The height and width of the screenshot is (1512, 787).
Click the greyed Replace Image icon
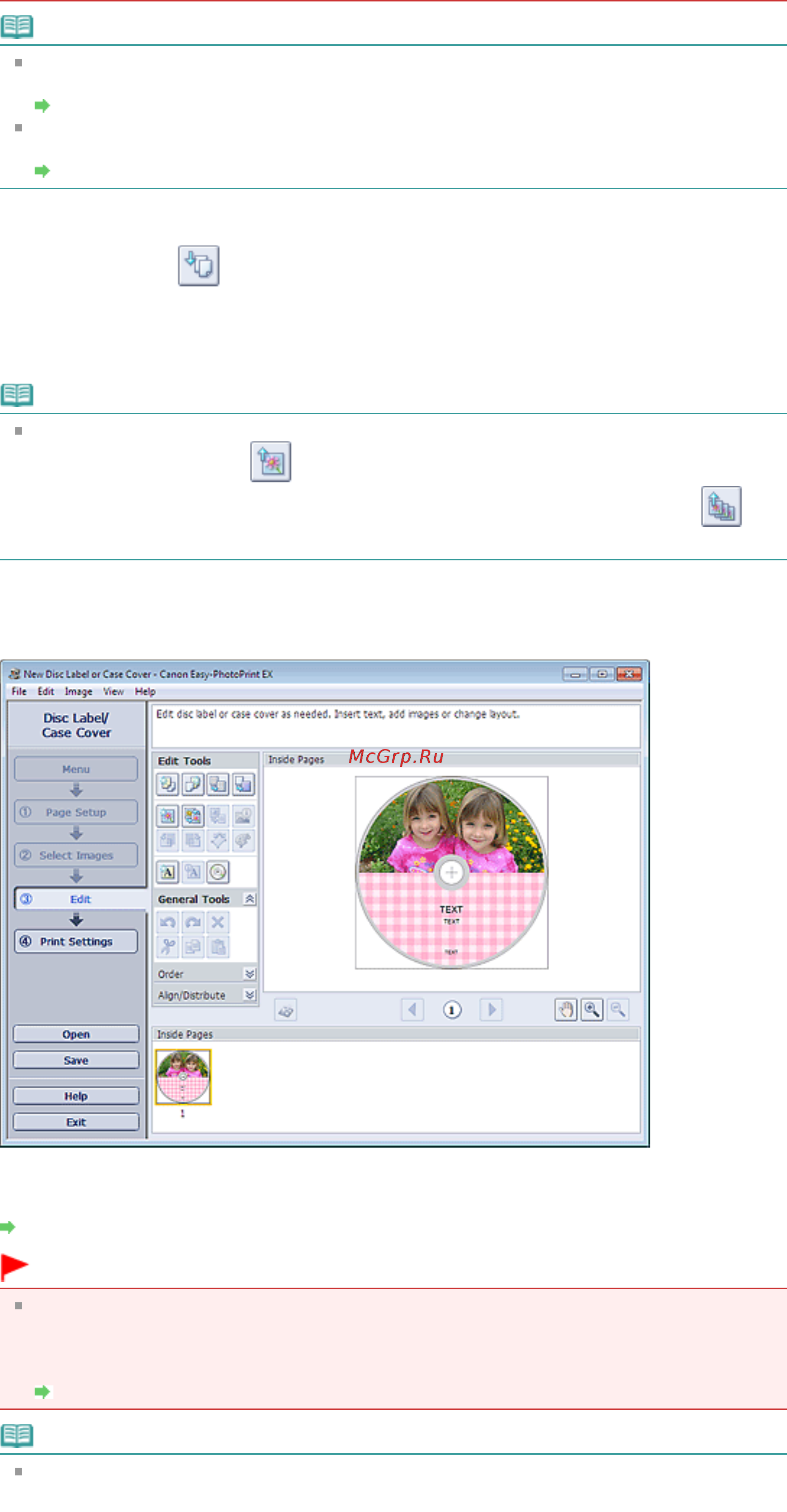(x=218, y=815)
